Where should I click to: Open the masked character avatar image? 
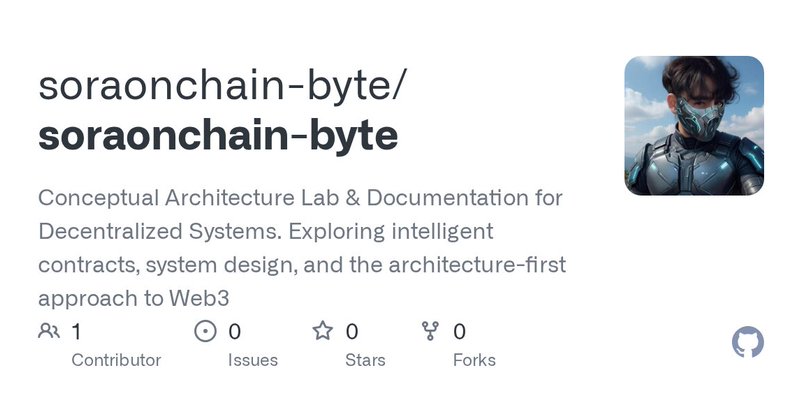tap(694, 125)
